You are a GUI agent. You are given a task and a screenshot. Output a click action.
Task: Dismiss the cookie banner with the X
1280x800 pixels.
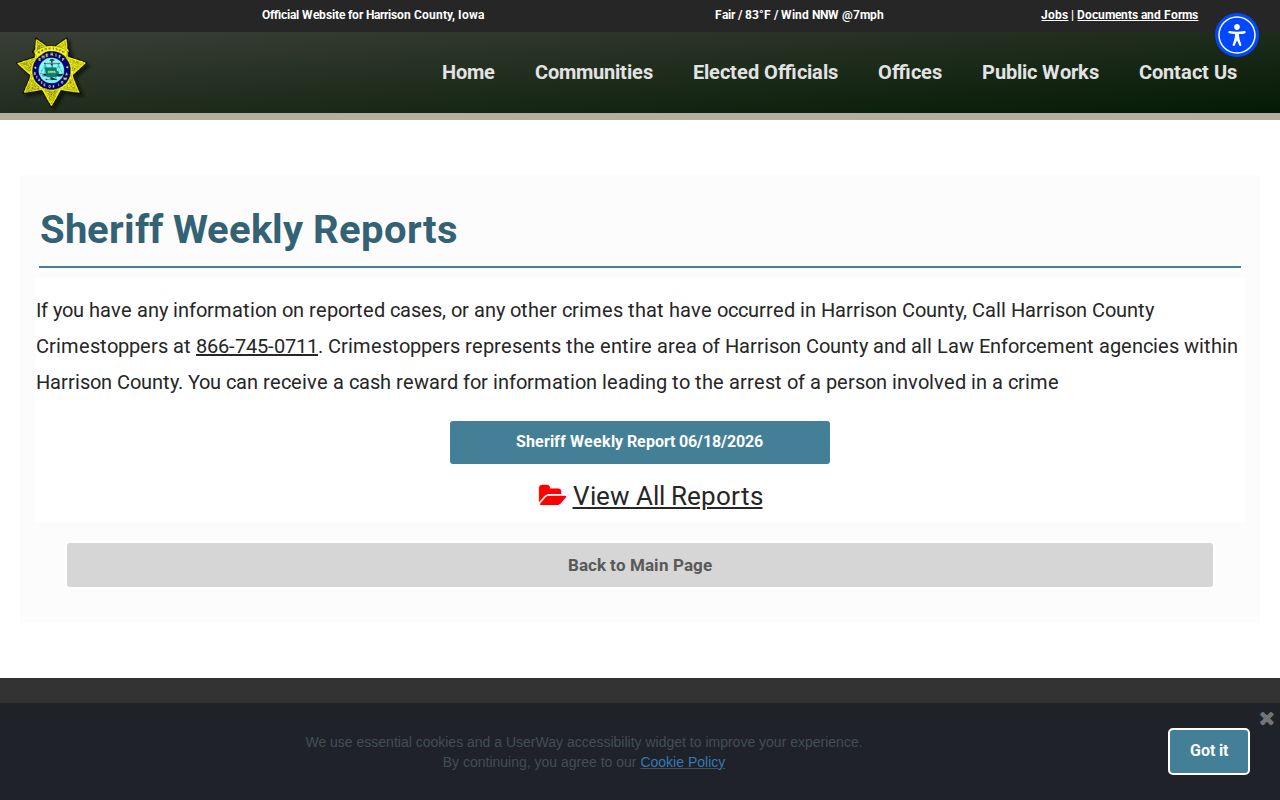pos(1266,718)
